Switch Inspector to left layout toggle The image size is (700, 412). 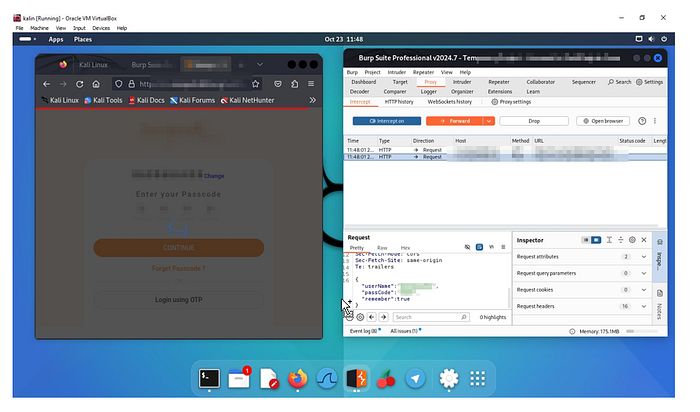585,240
